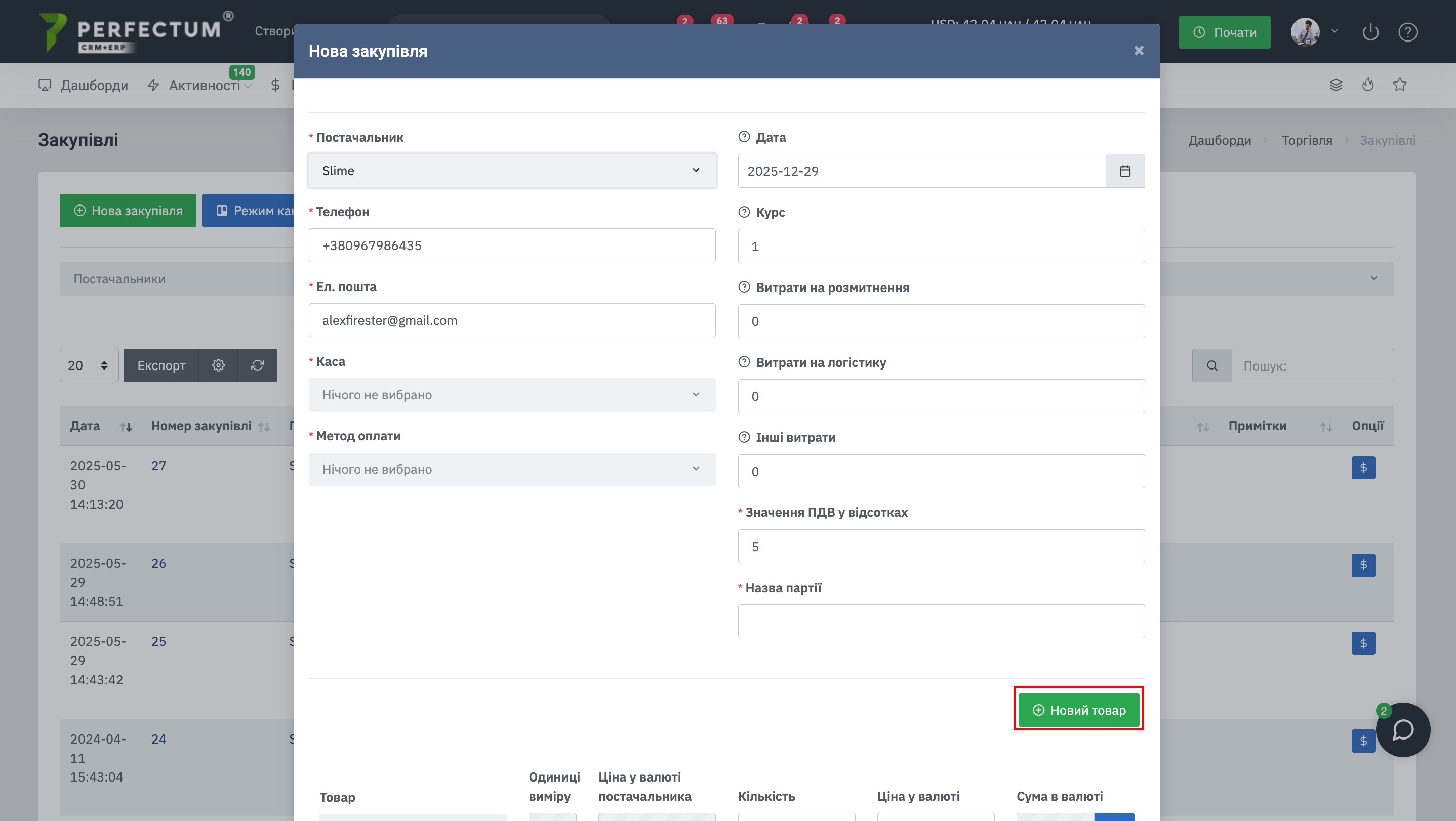This screenshot has width=1456, height=821.
Task: Click the chat support bubble icon
Action: pos(1403,729)
